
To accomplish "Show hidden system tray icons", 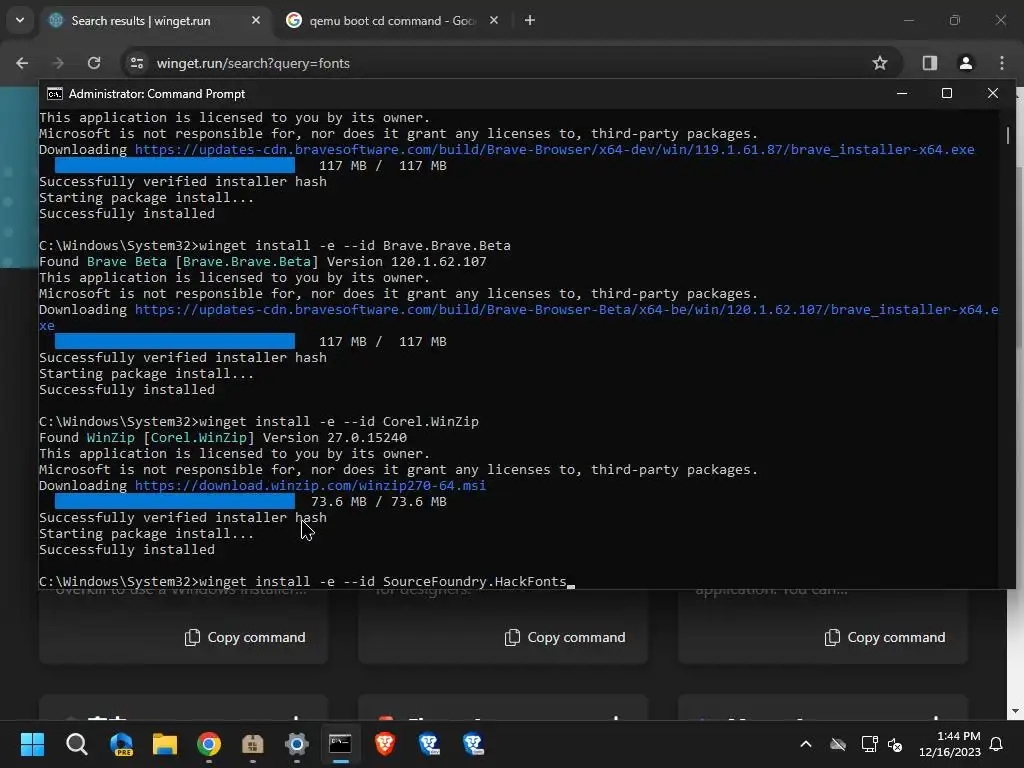I will (806, 744).
